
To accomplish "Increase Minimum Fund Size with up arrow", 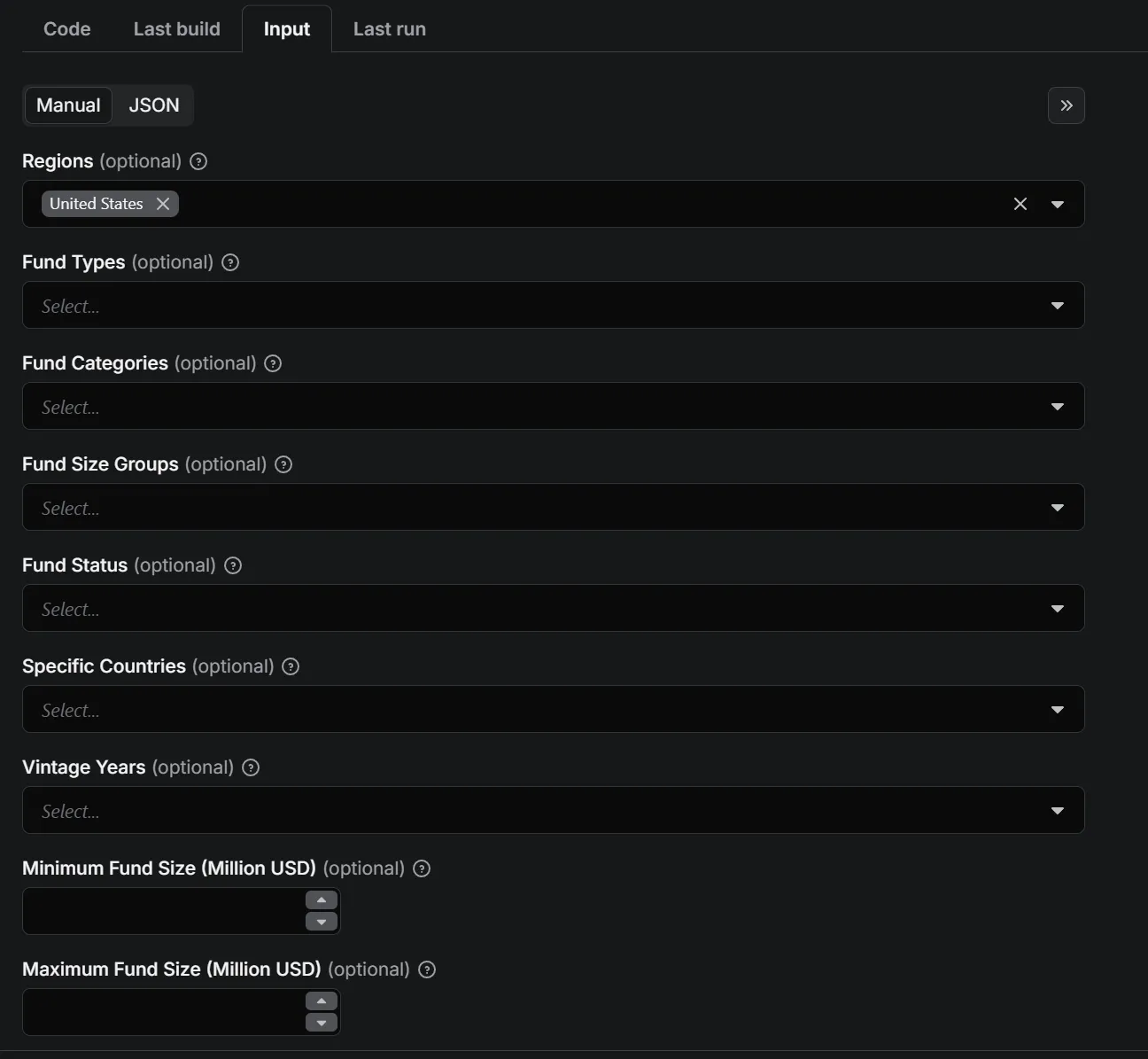I will pos(322,900).
